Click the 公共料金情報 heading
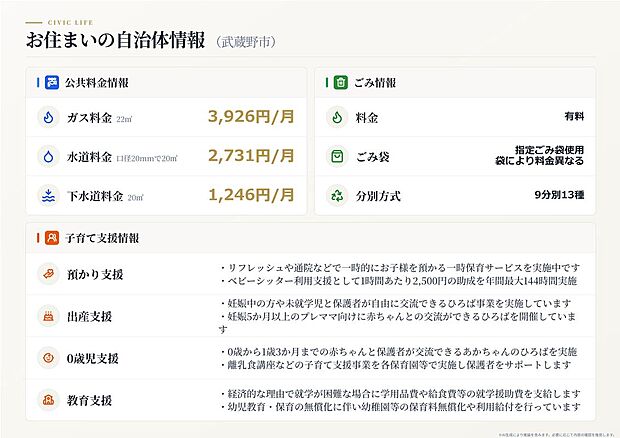This screenshot has height=438, width=620. click(97, 83)
